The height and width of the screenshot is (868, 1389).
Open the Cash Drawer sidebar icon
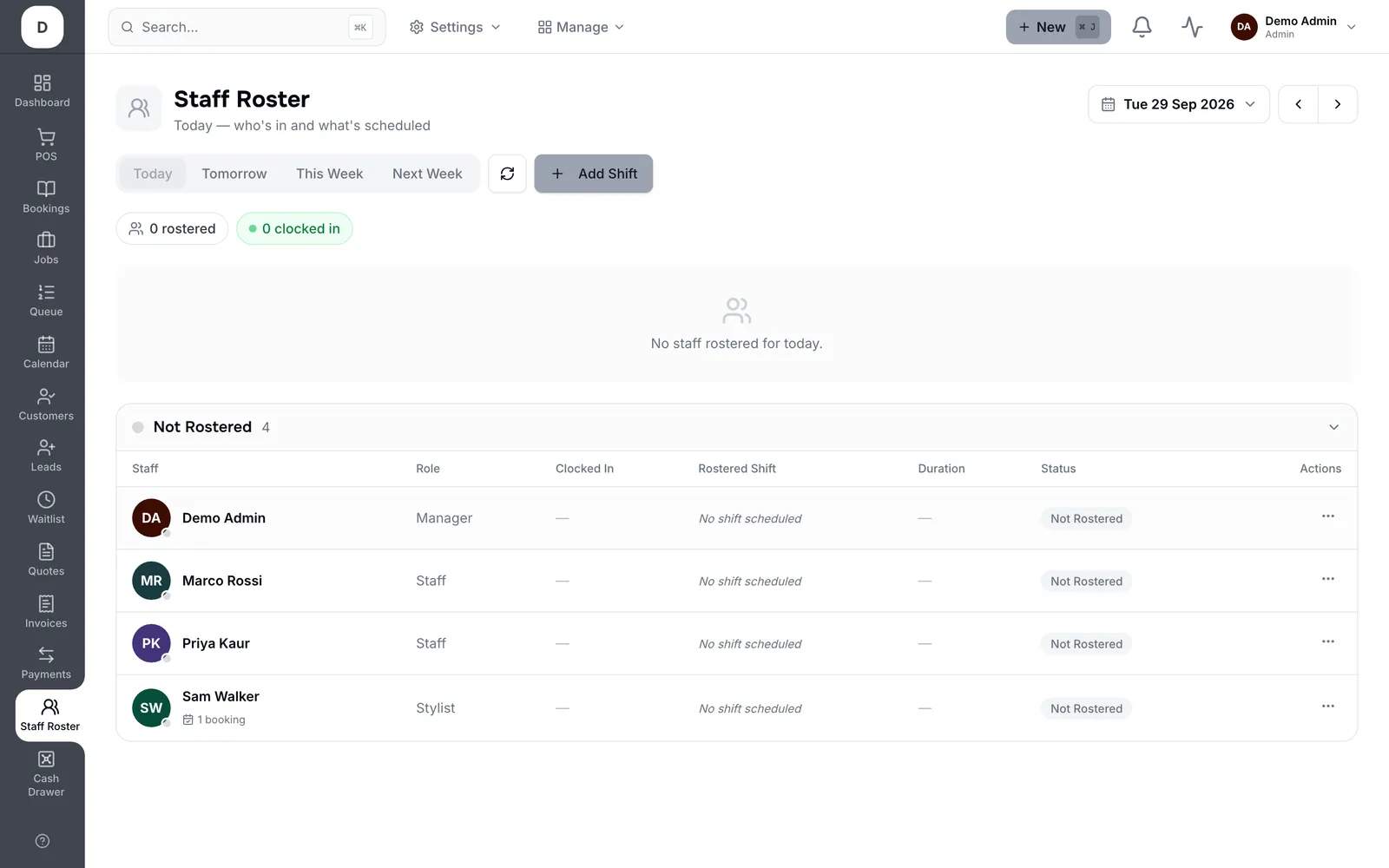[46, 759]
